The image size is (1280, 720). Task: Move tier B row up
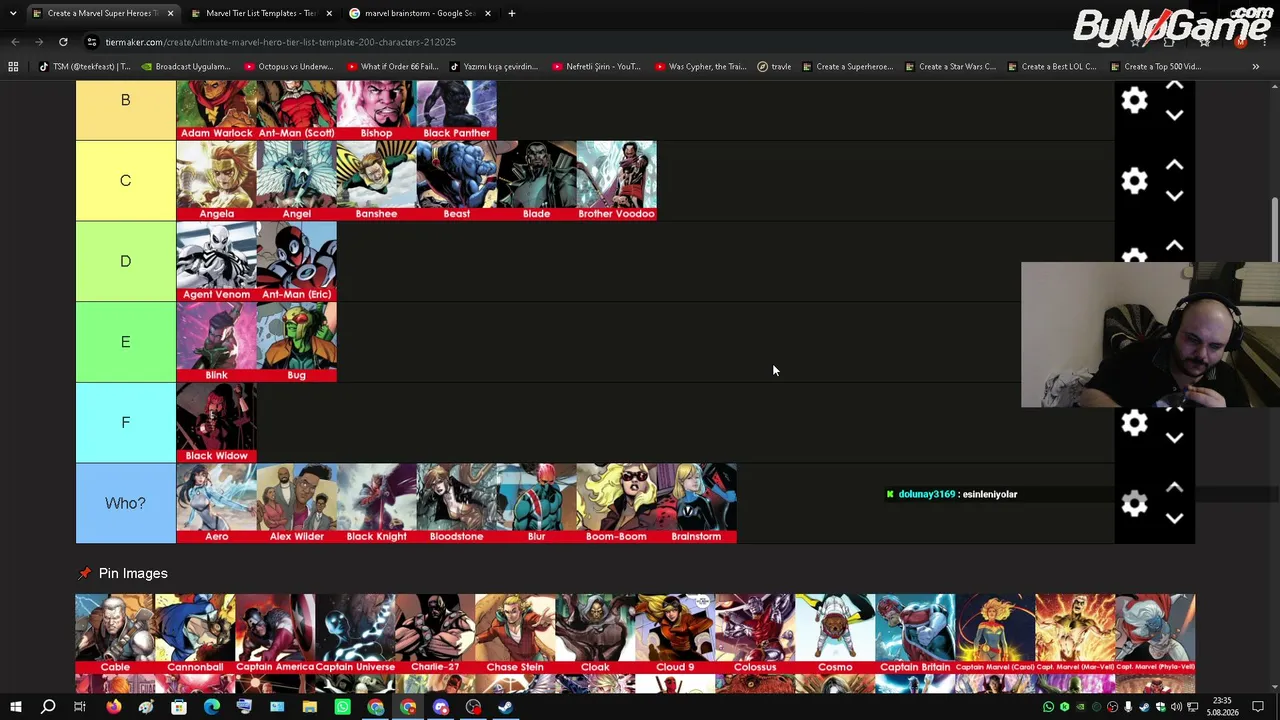(x=1175, y=87)
